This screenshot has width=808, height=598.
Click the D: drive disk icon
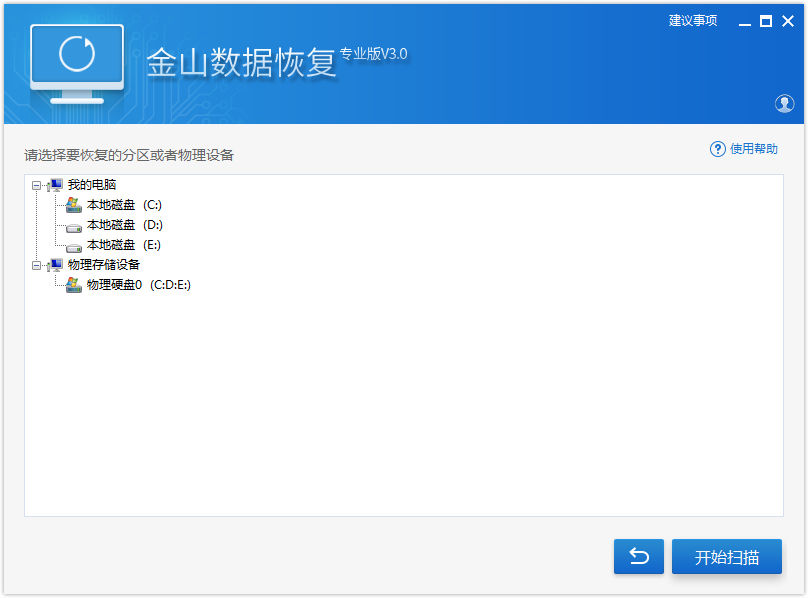[73, 226]
